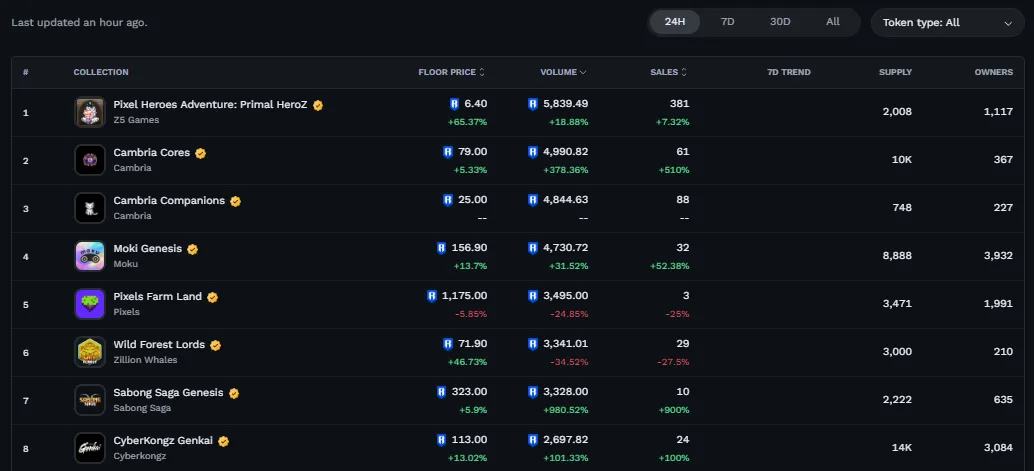Sort table by Volume column
Image resolution: width=1034 pixels, height=471 pixels.
pyautogui.click(x=563, y=73)
